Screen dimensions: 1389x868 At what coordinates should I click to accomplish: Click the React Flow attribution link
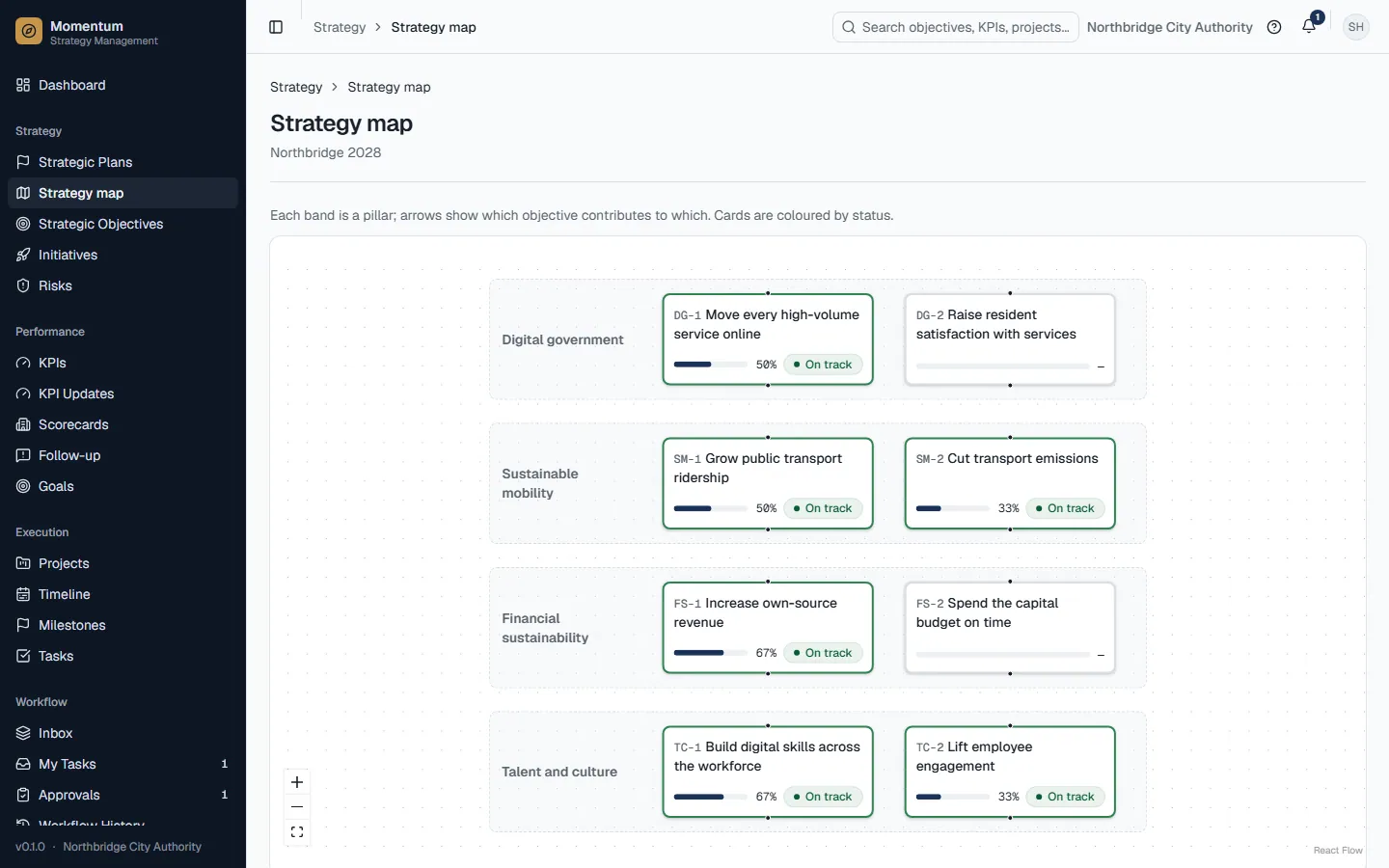point(1338,851)
